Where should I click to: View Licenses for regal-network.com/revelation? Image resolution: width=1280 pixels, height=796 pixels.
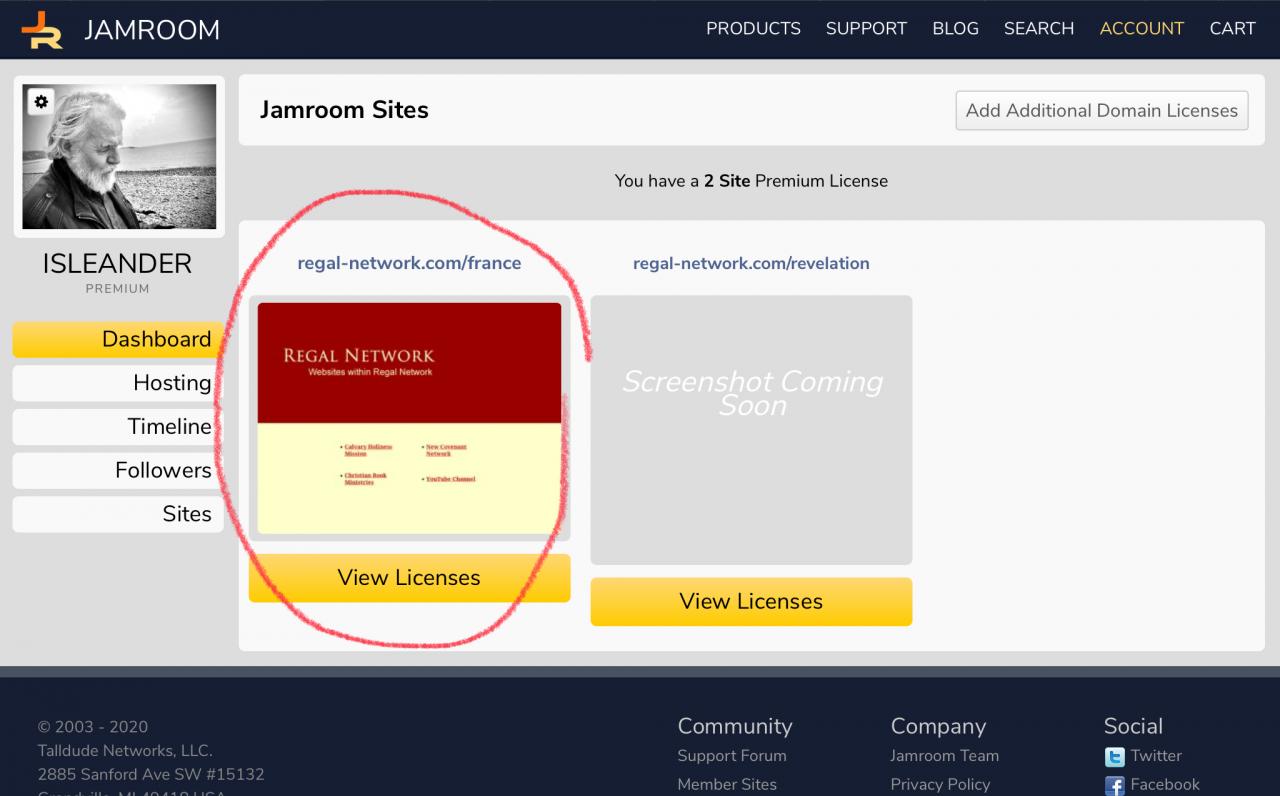tap(751, 602)
